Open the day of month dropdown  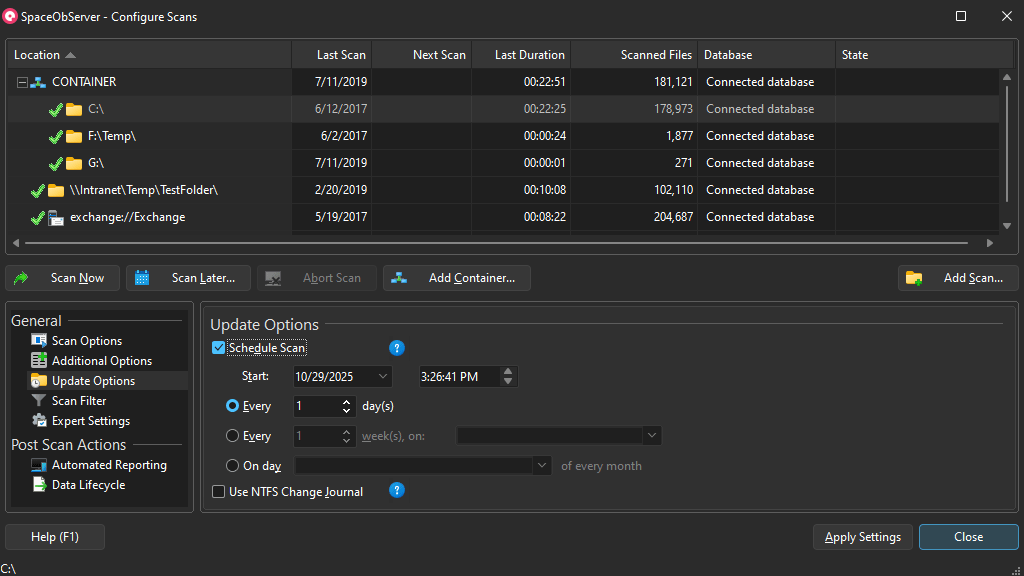pos(541,466)
